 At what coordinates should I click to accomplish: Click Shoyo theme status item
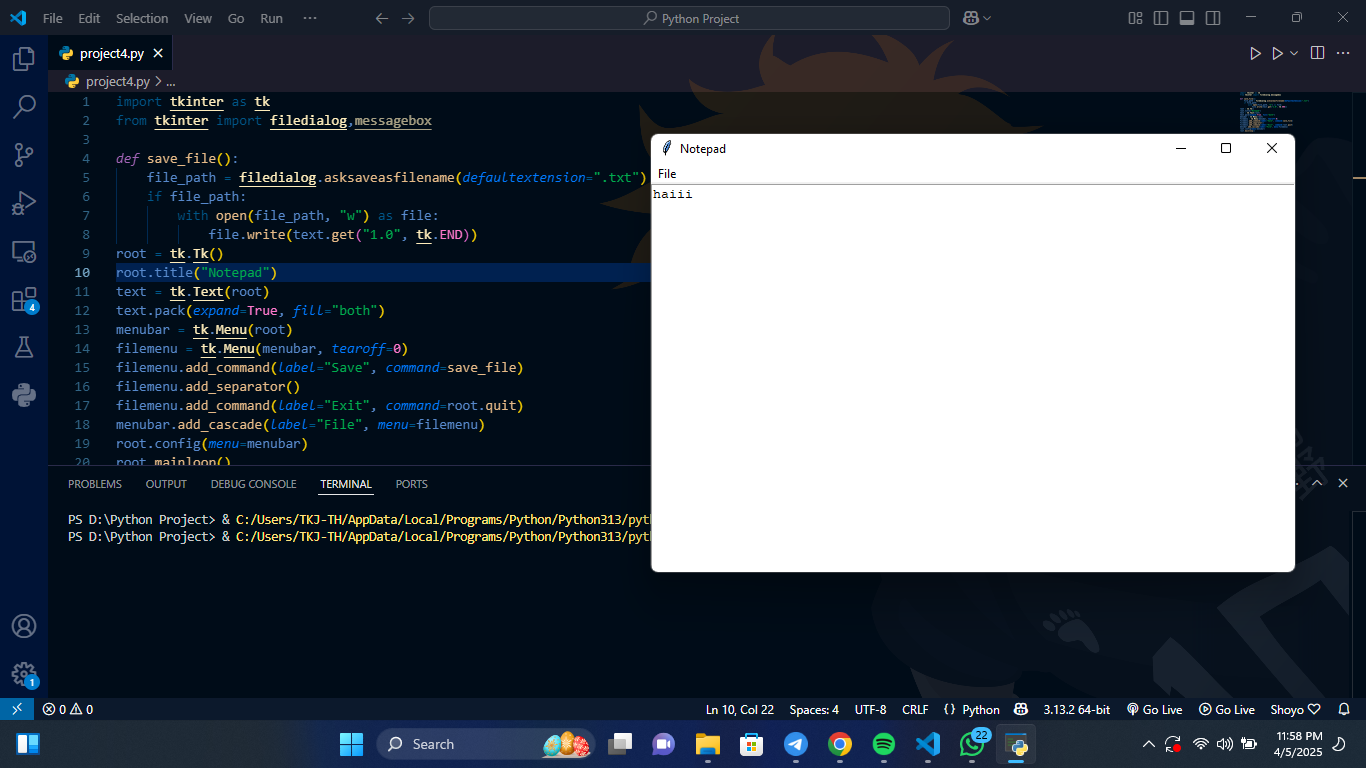1295,709
